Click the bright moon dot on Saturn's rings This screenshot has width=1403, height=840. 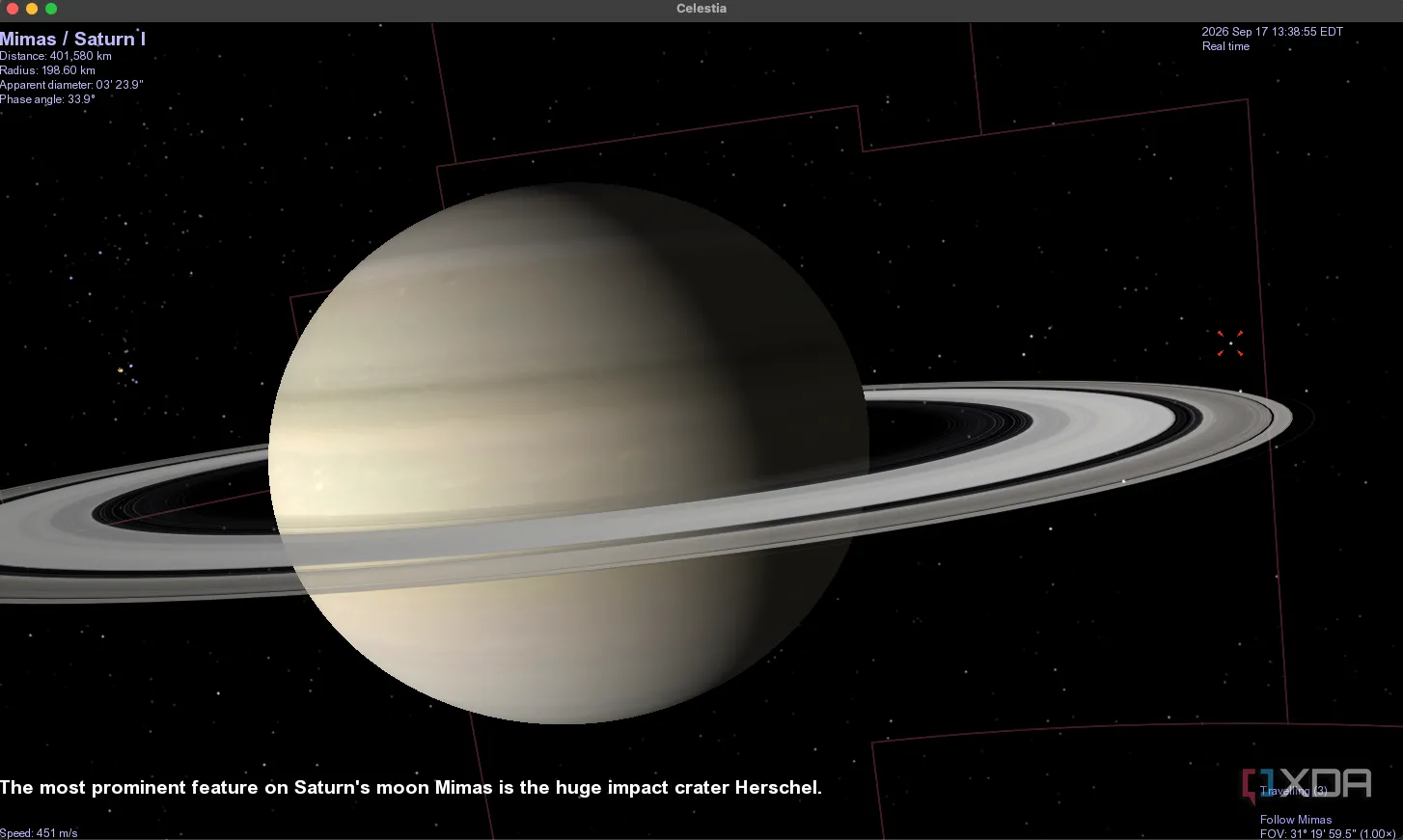(1123, 480)
